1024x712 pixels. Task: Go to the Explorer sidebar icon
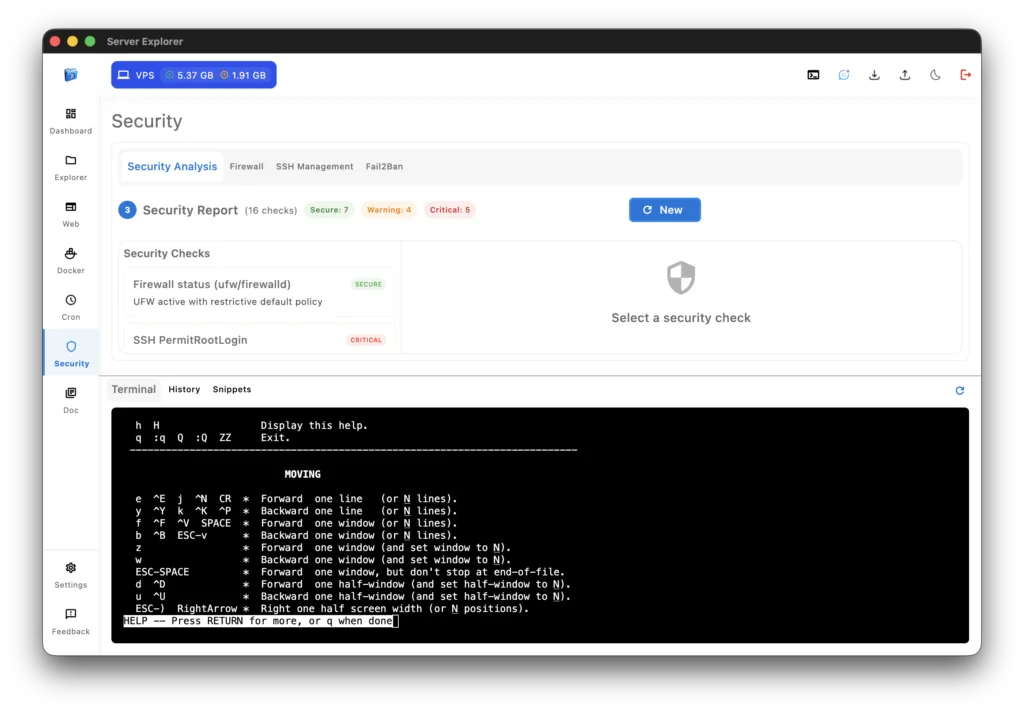coord(70,167)
